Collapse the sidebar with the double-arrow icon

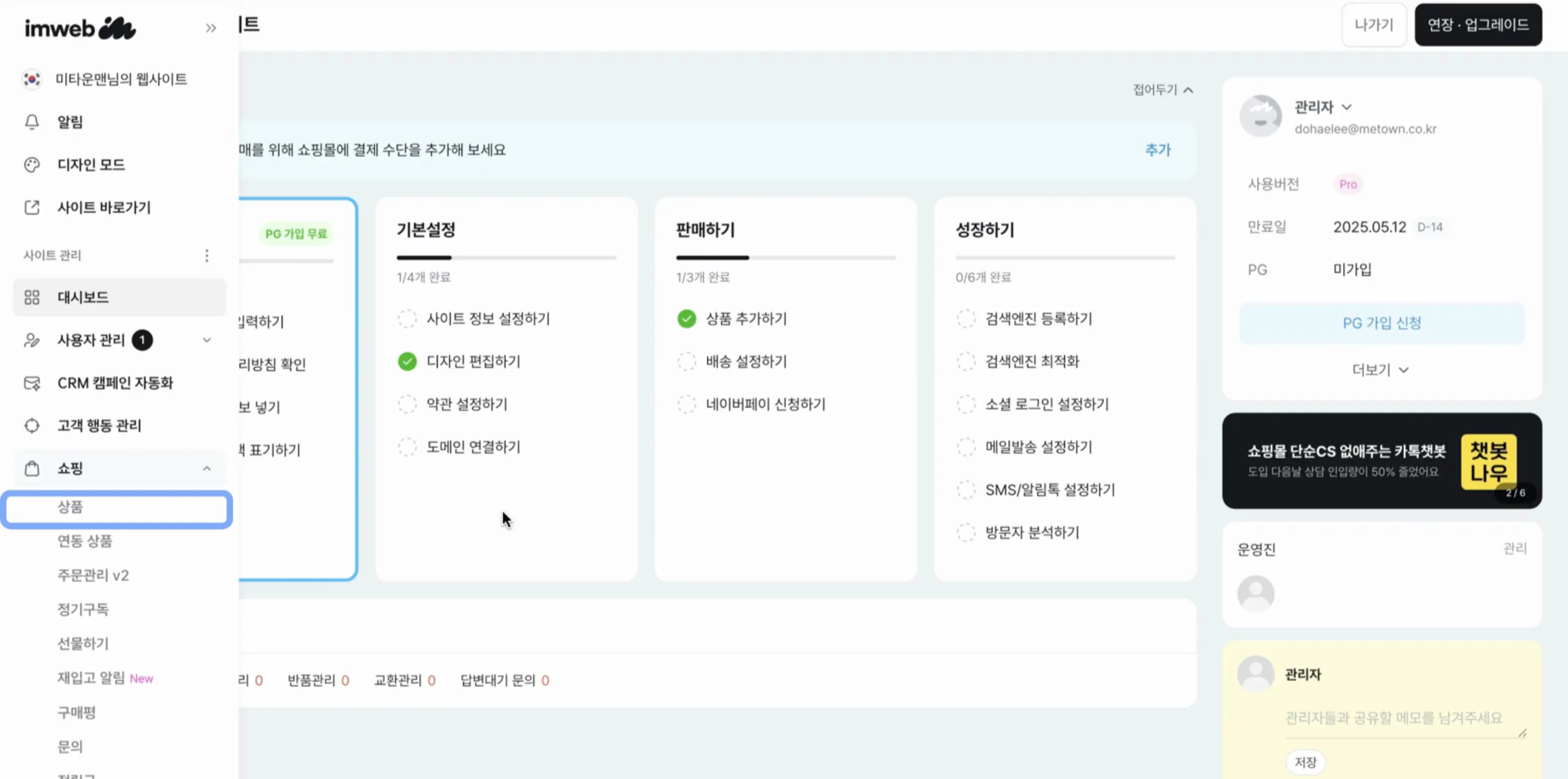(x=211, y=27)
